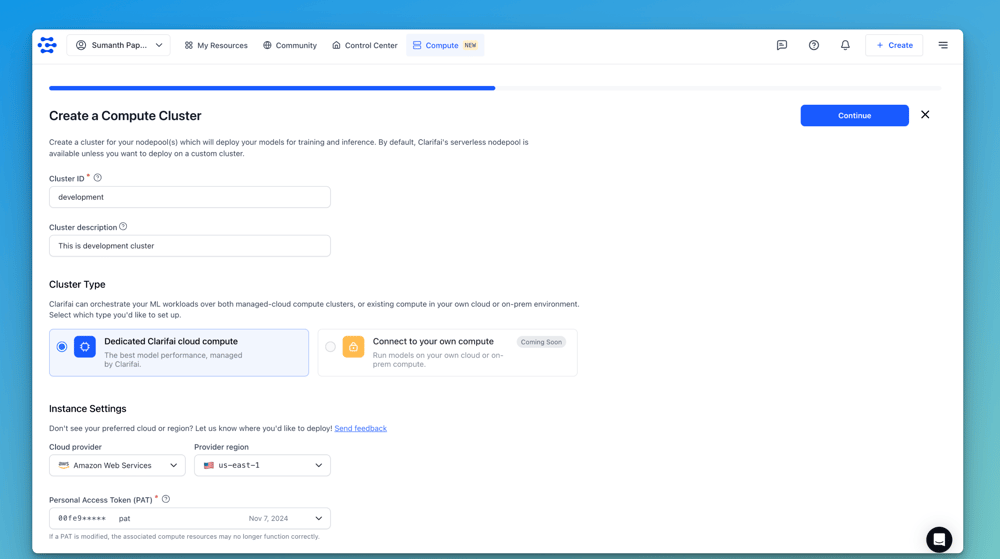Select Dedicated Clarifai cloud compute radio button
The image size is (1000, 559).
point(62,347)
